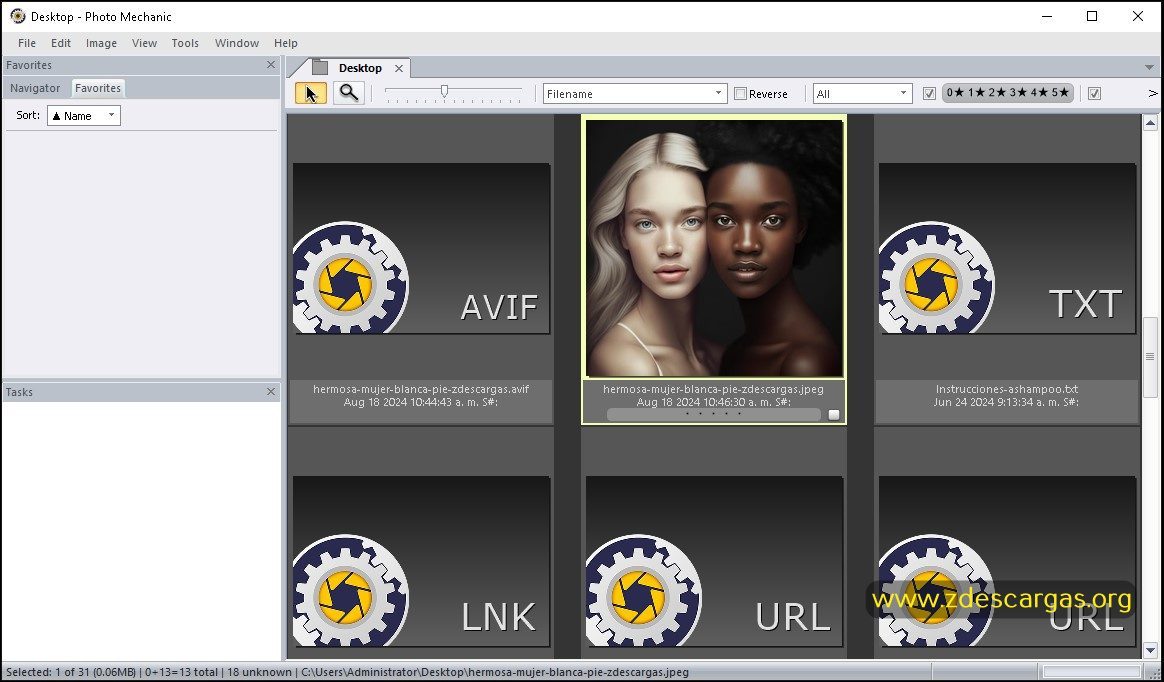Close the Desktop tab
Screen dimensions: 1164x682
pos(399,68)
